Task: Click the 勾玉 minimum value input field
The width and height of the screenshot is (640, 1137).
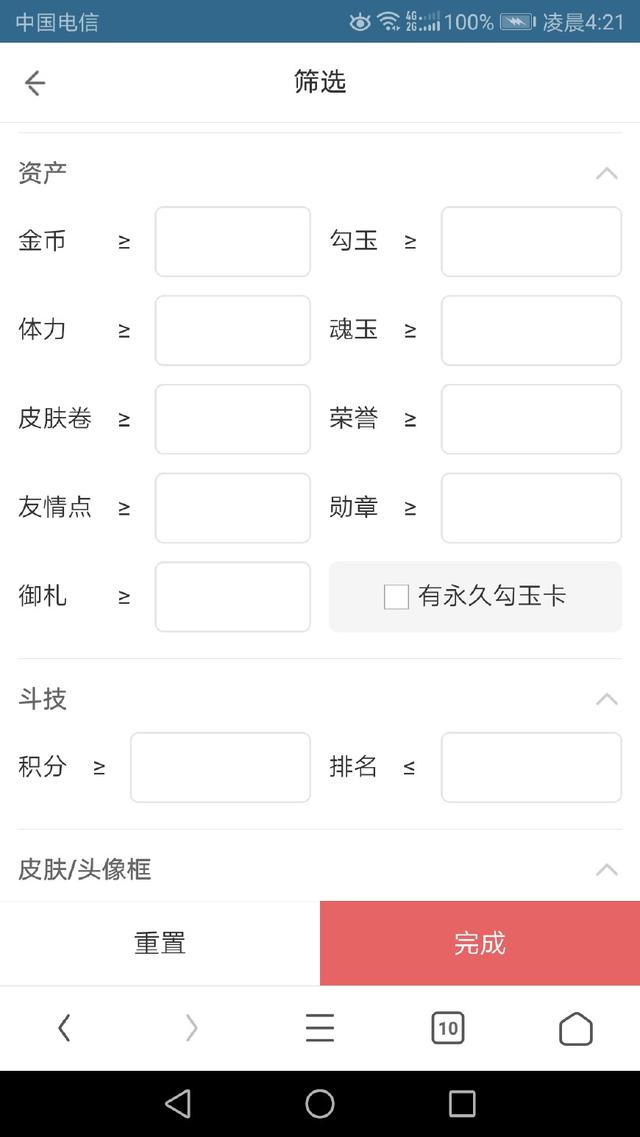Action: point(530,241)
